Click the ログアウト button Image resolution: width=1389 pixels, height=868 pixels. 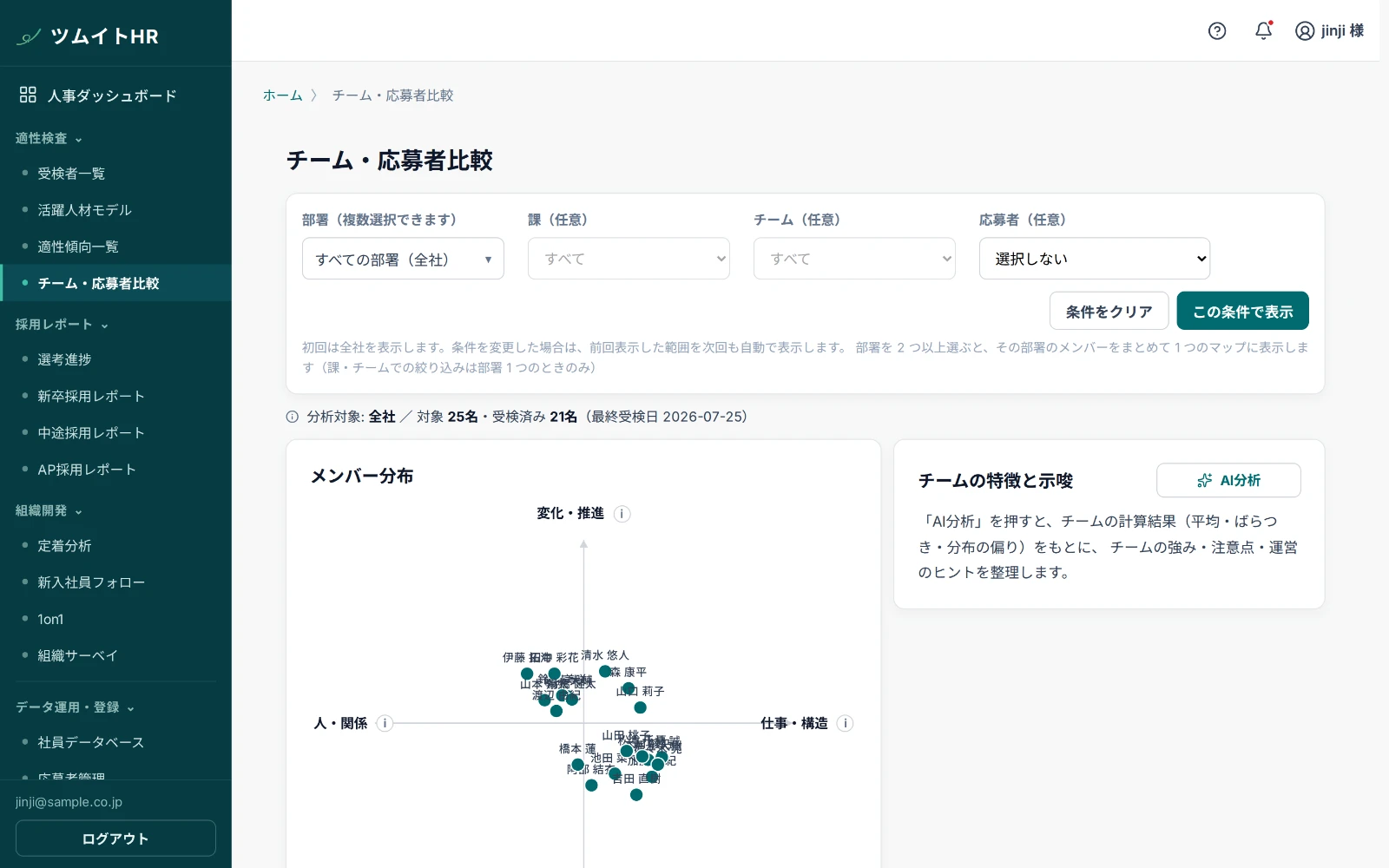pos(115,838)
